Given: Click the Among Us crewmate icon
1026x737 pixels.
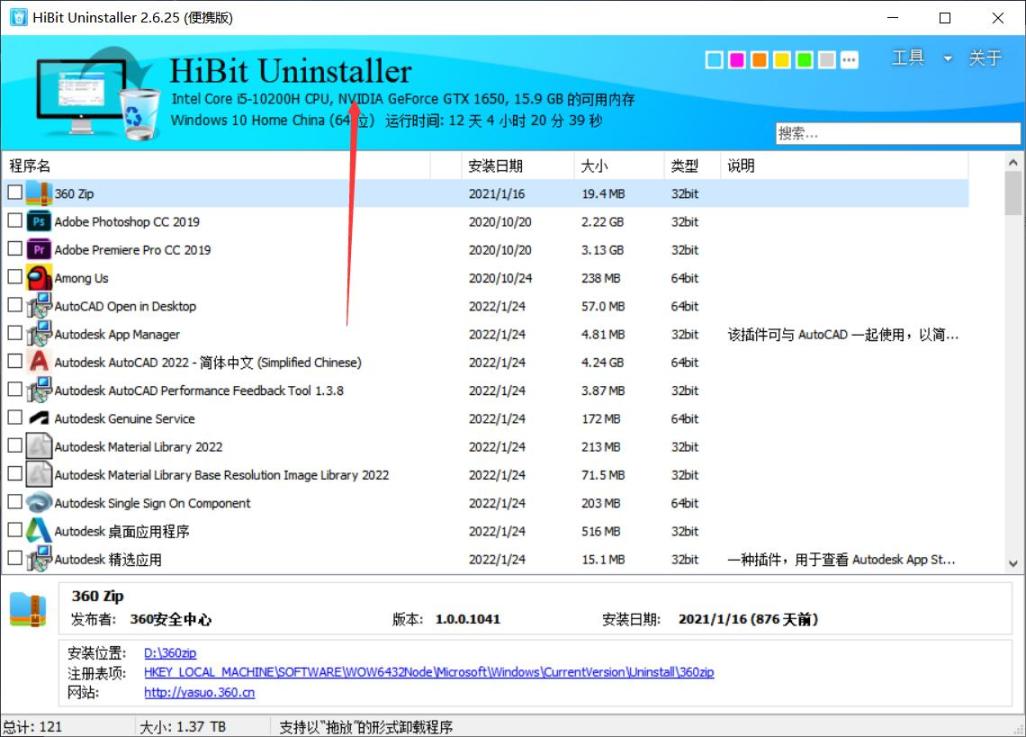Looking at the screenshot, I should click(39, 278).
